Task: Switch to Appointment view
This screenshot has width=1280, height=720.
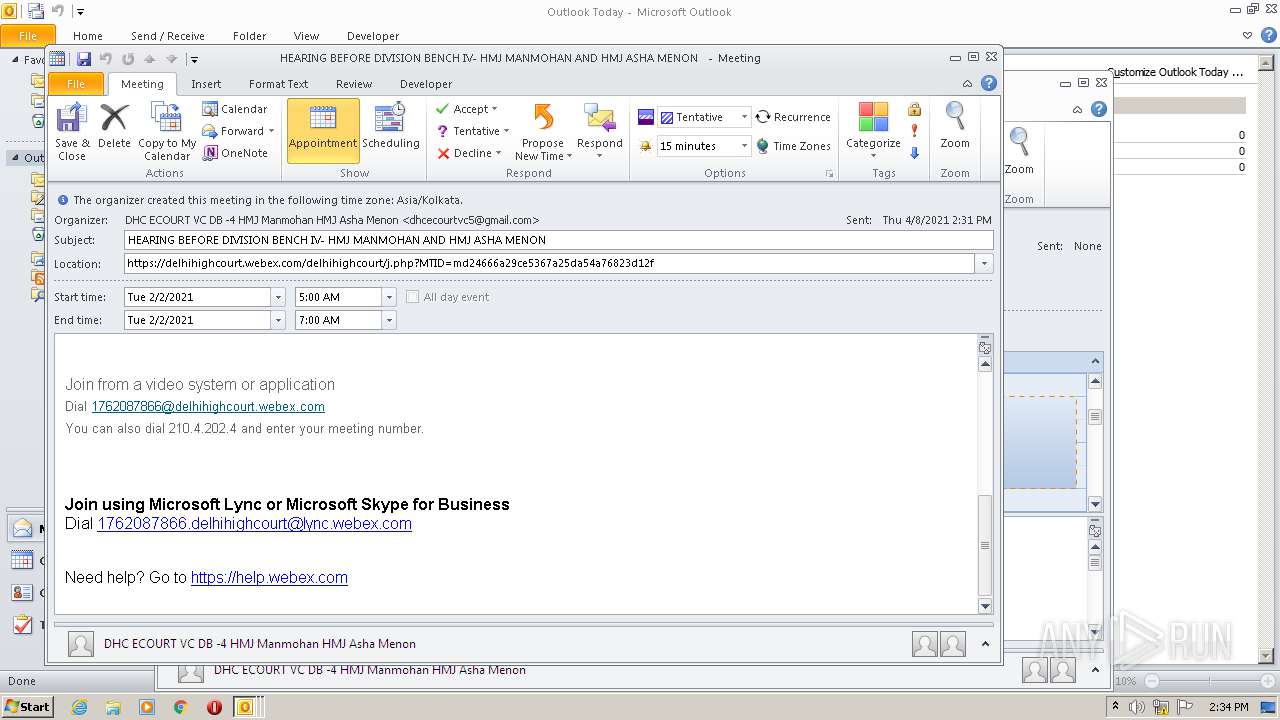Action: coord(323,130)
